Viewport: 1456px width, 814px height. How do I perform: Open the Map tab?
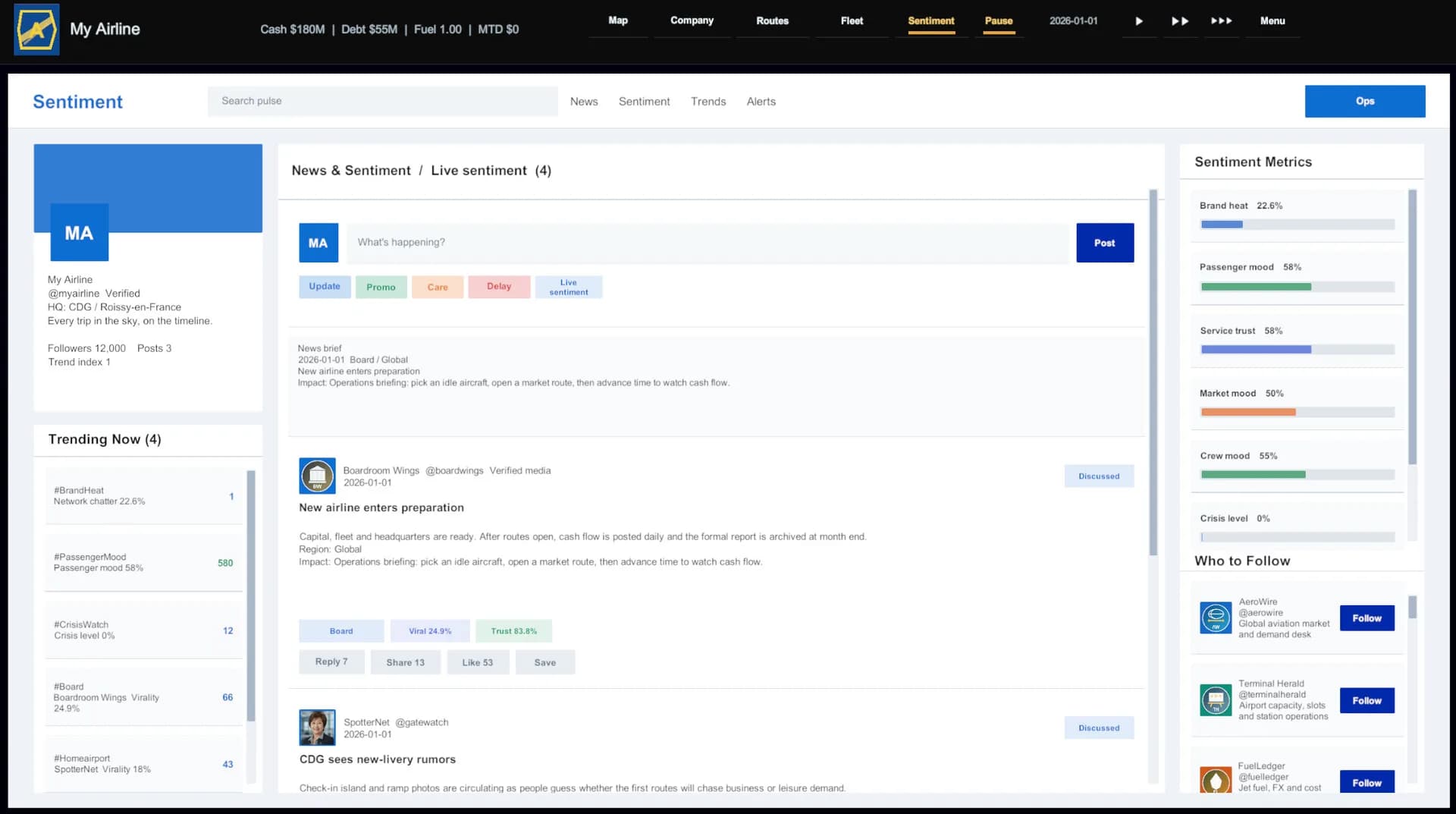pyautogui.click(x=618, y=21)
